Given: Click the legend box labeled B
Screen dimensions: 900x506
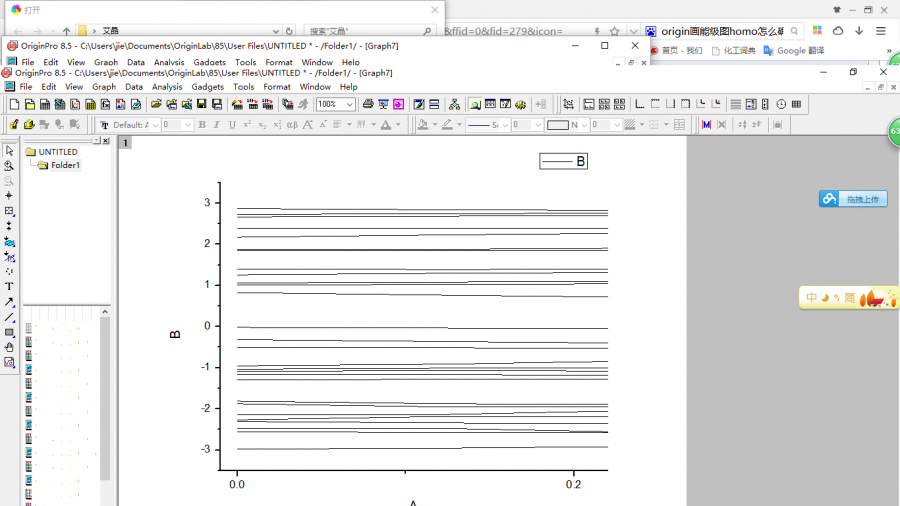Looking at the screenshot, I should click(x=563, y=161).
